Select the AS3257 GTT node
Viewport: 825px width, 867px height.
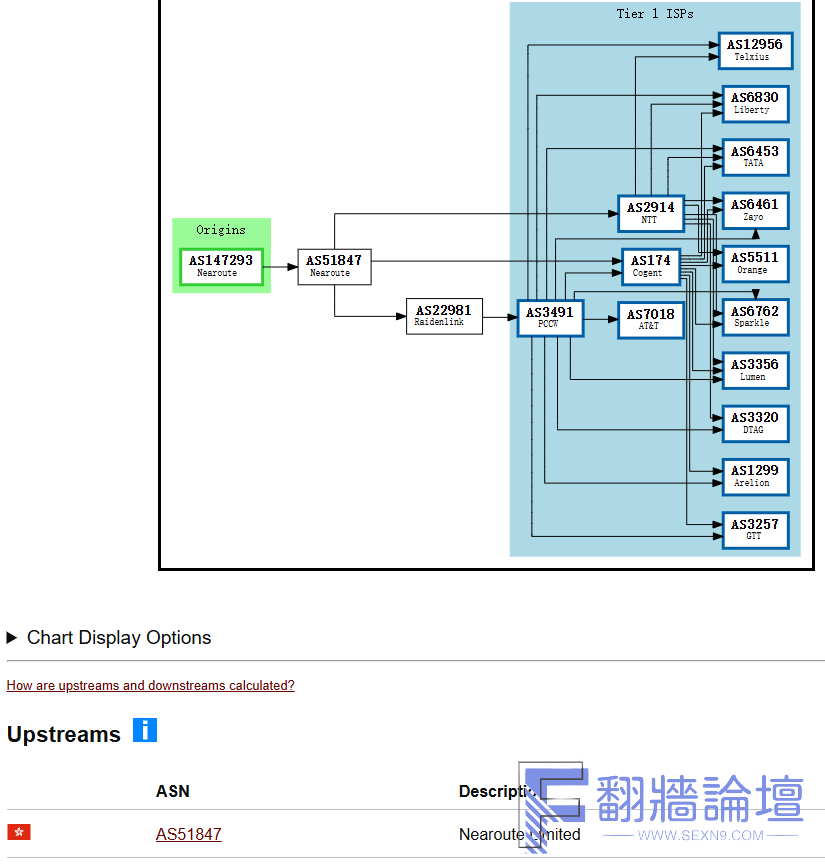(754, 529)
